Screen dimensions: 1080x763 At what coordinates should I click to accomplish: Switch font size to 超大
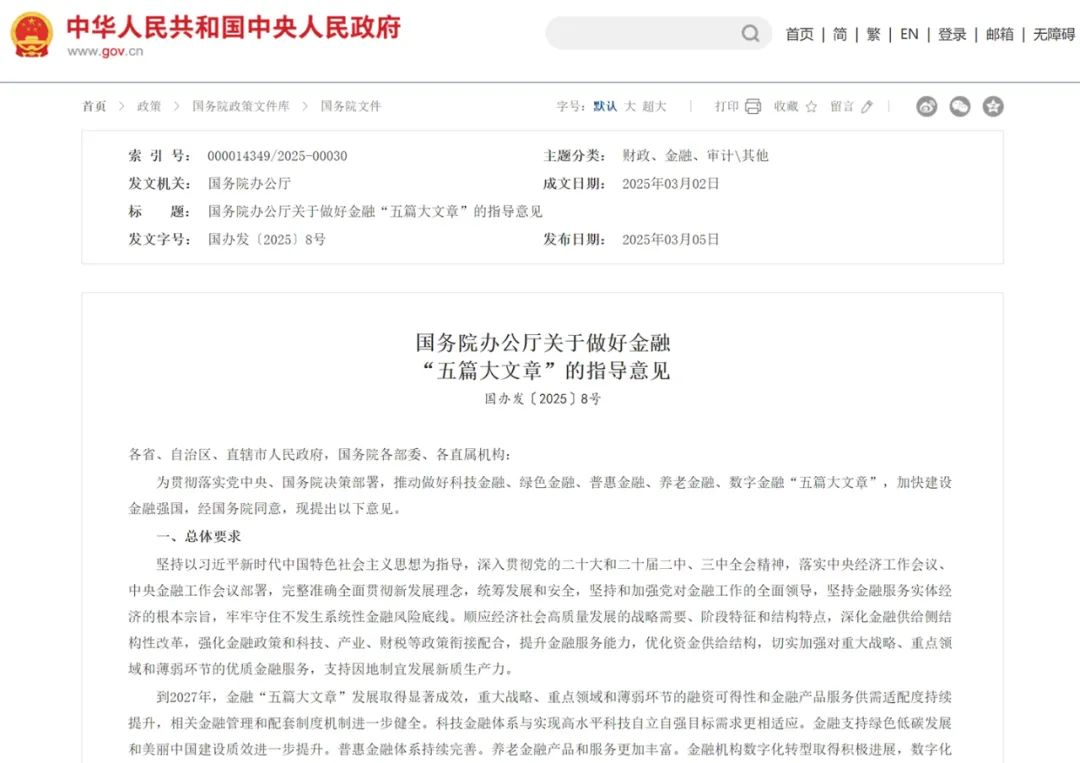tap(654, 106)
